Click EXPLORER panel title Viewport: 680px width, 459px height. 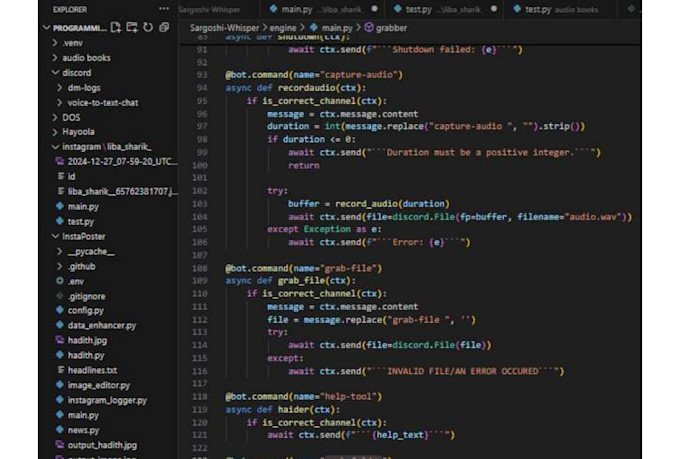click(x=70, y=10)
